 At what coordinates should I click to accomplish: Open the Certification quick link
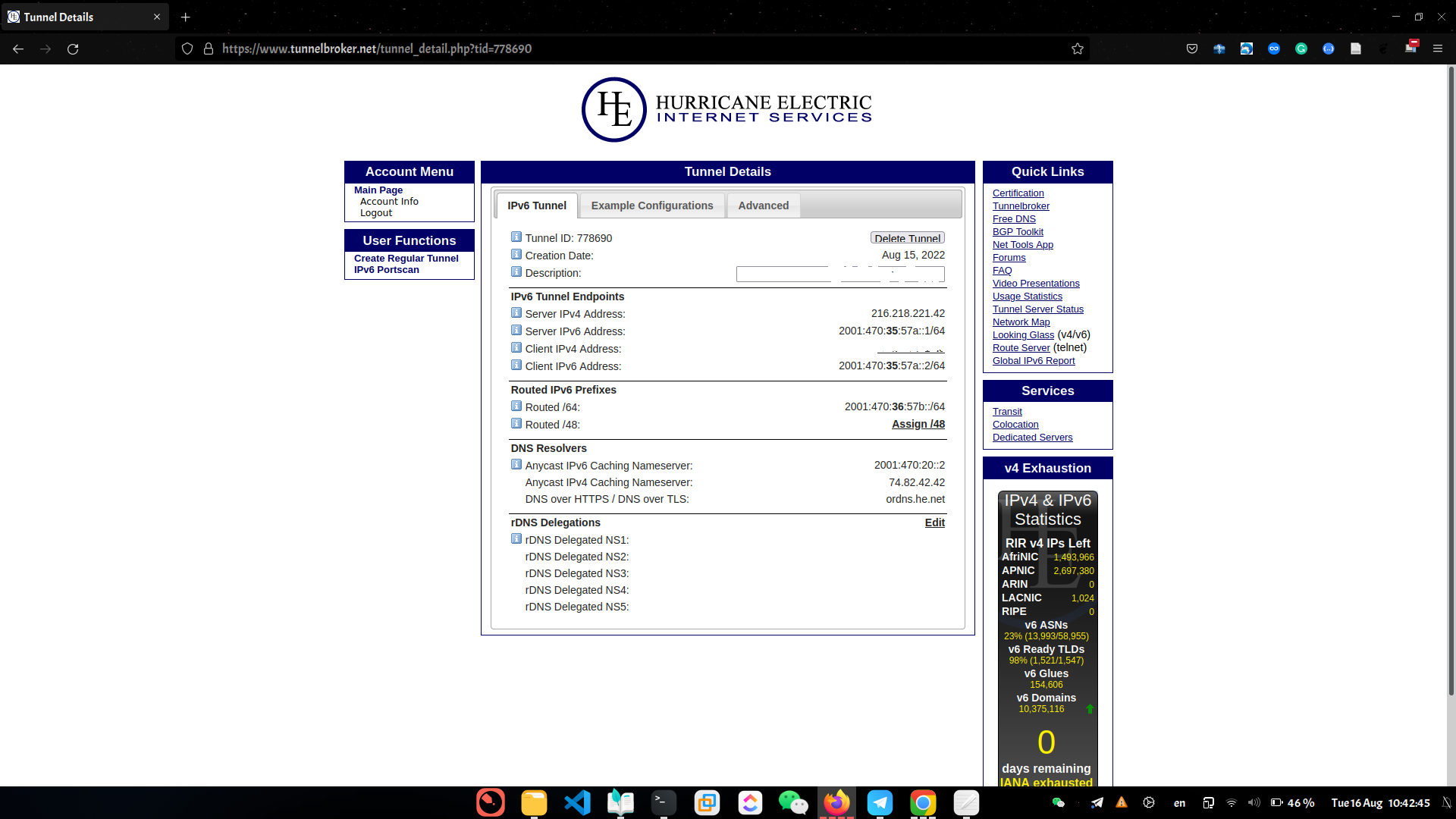pos(1018,193)
